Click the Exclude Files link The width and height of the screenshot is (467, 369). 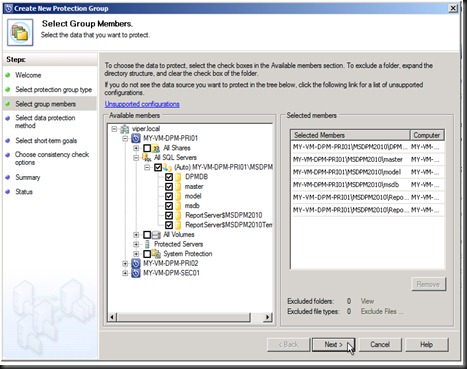[382, 311]
